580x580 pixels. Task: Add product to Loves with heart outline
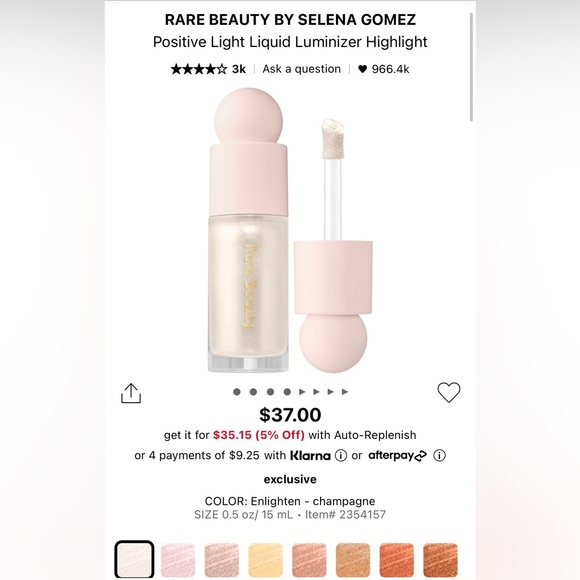(449, 392)
